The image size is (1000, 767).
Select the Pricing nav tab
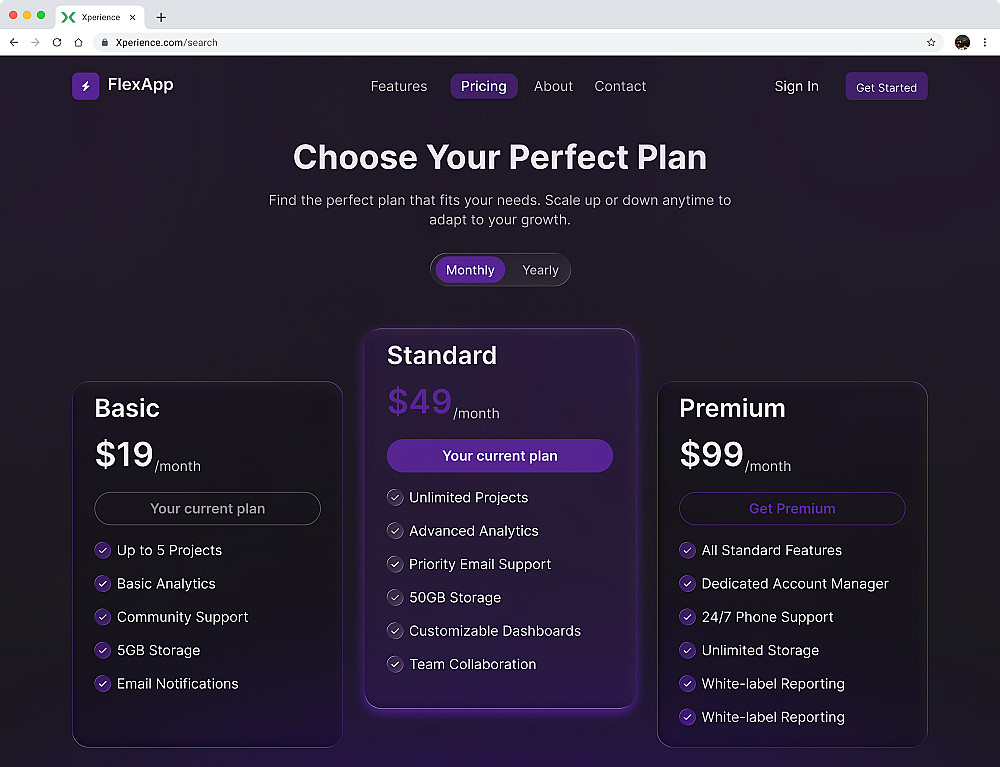tap(483, 86)
